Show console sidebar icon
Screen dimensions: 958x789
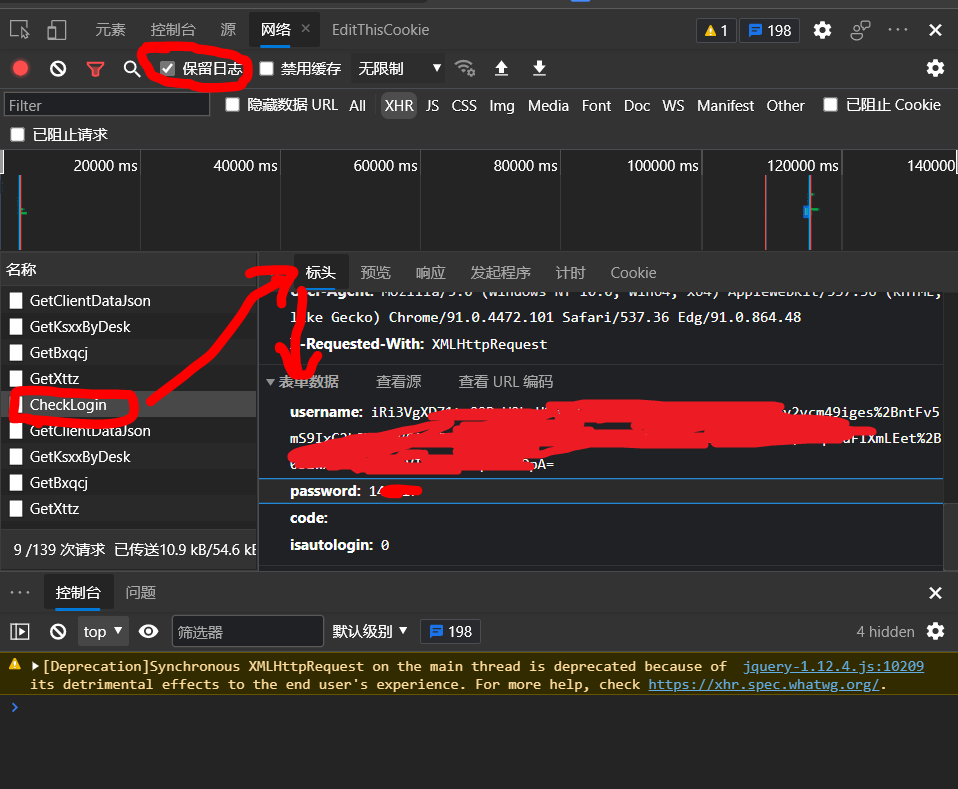[x=20, y=631]
